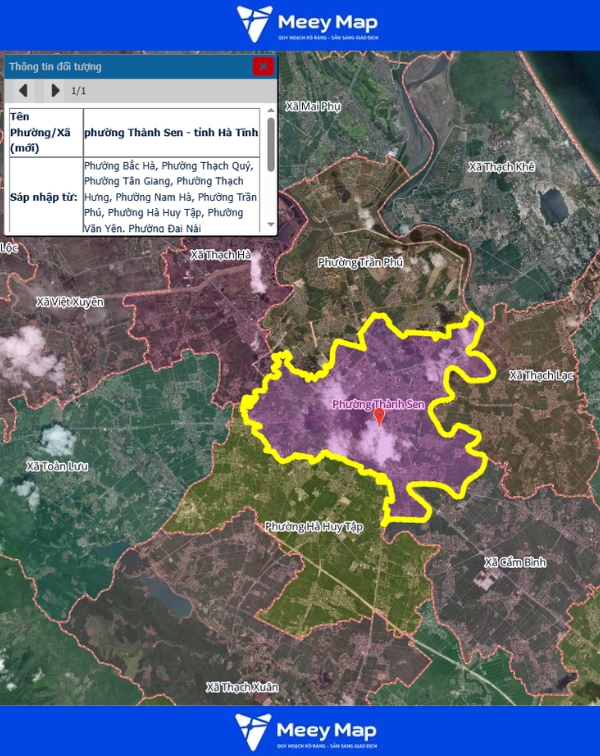This screenshot has height=756, width=600.
Task: Click the red location pin marker
Action: 379,417
